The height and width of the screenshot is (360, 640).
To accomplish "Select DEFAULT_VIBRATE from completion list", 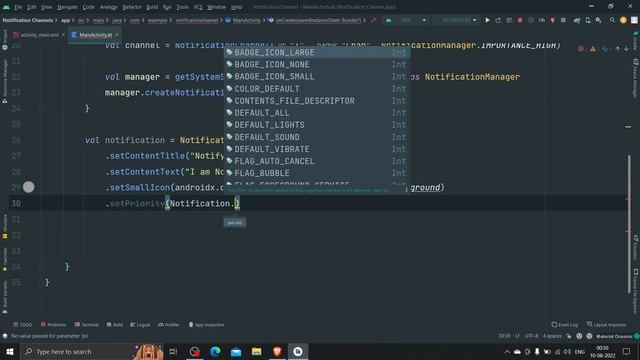I will (317, 149).
